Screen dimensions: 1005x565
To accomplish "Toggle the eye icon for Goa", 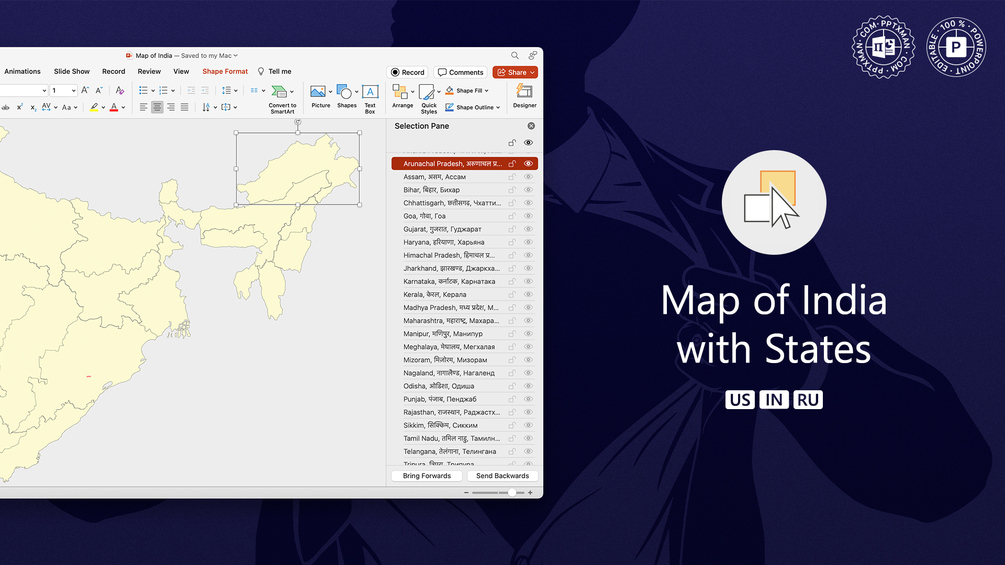I will 528,216.
